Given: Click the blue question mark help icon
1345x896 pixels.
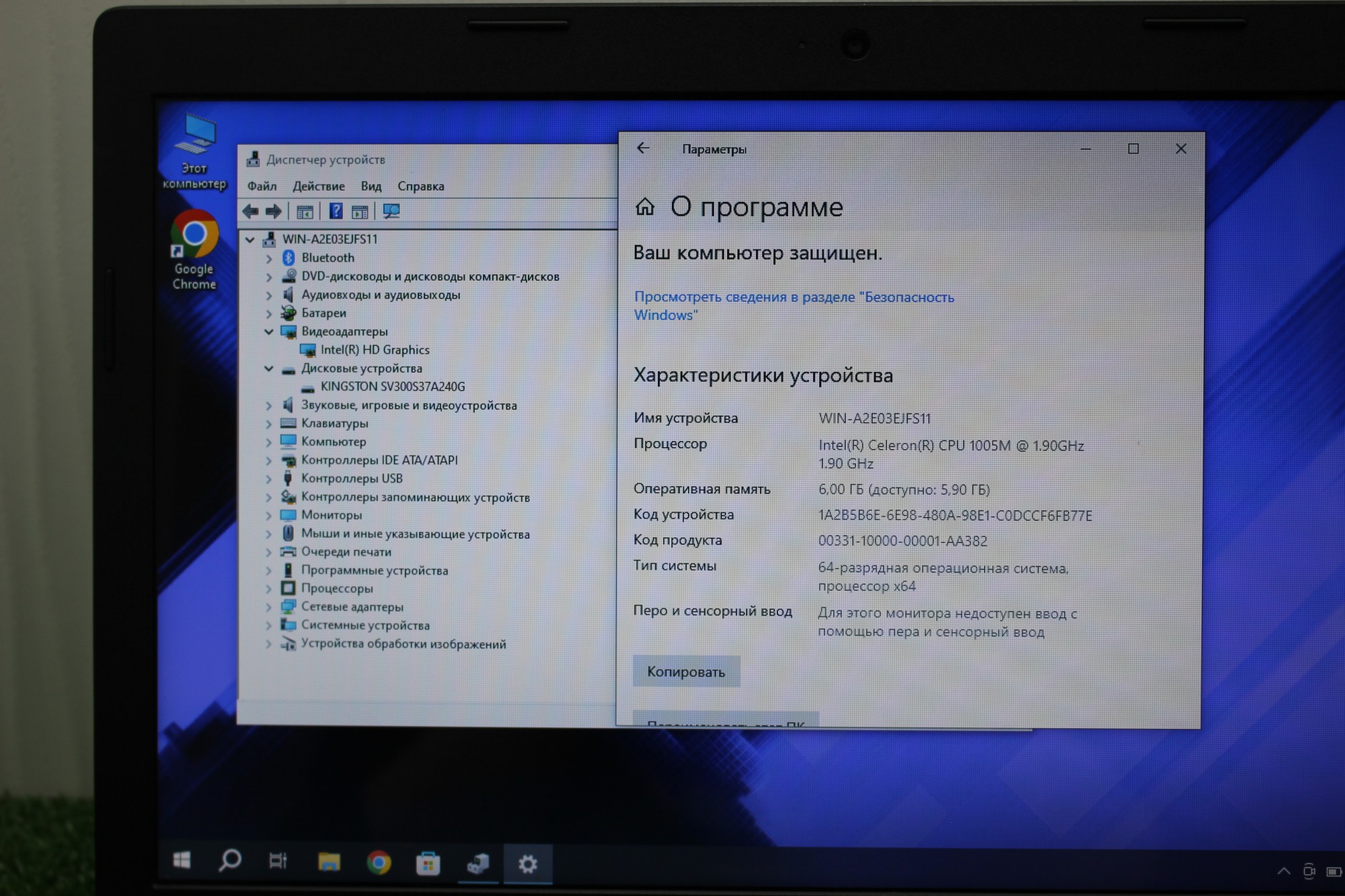Looking at the screenshot, I should coord(336,212).
